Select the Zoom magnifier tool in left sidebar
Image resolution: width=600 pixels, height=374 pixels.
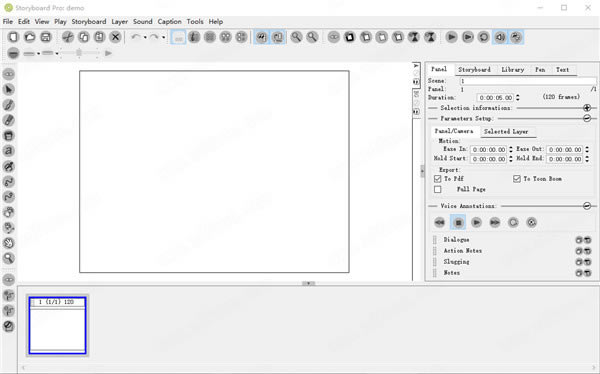(x=8, y=258)
